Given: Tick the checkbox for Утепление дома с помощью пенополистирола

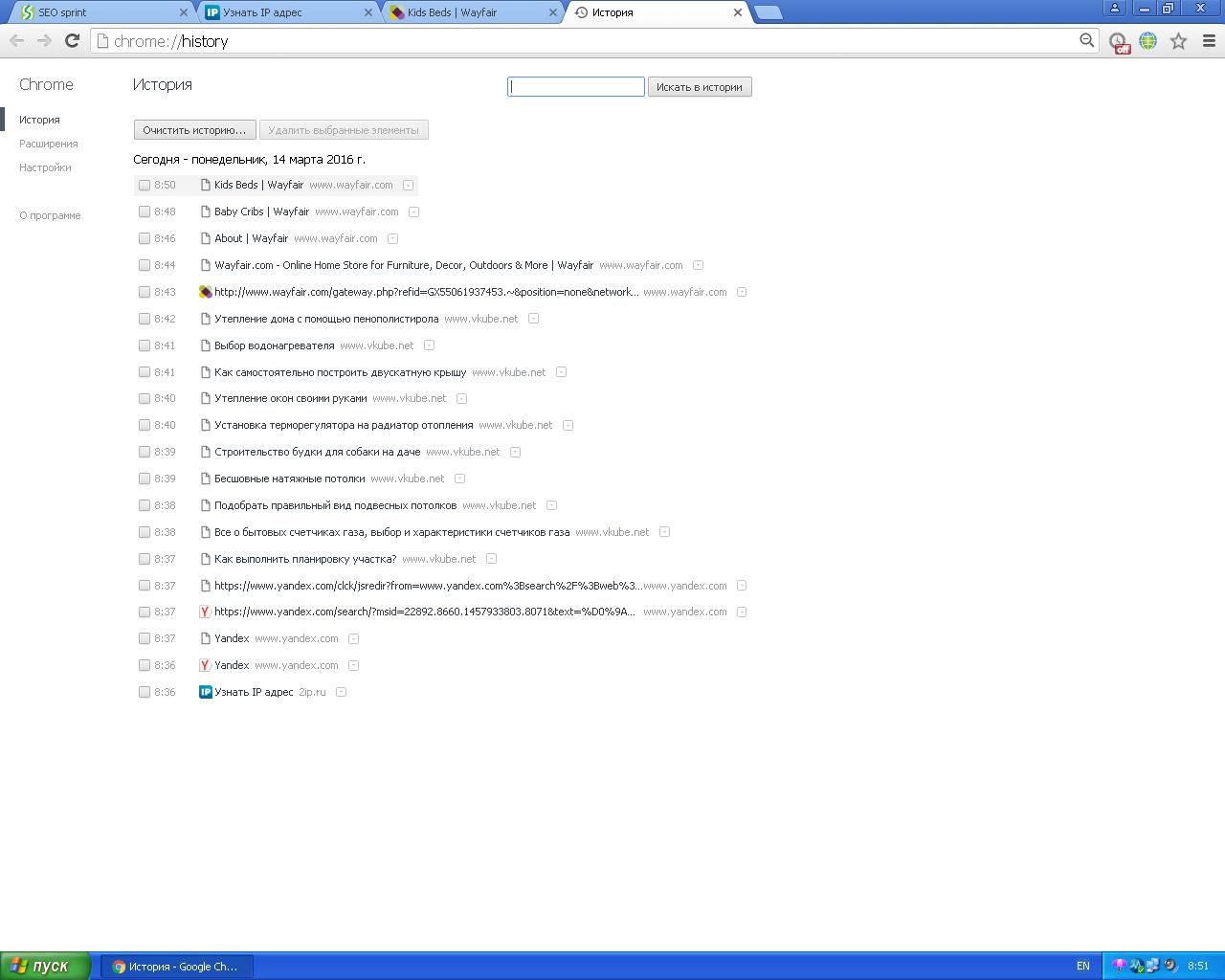Looking at the screenshot, I should click(x=145, y=319).
